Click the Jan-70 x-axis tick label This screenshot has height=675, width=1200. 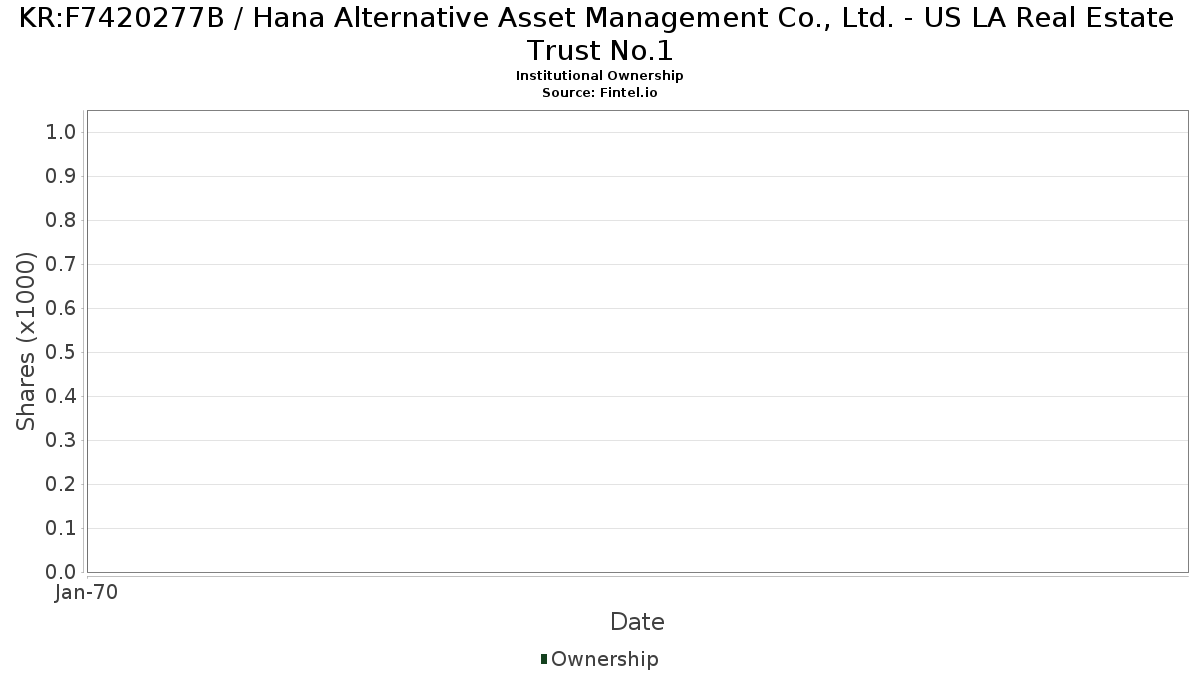(87, 592)
